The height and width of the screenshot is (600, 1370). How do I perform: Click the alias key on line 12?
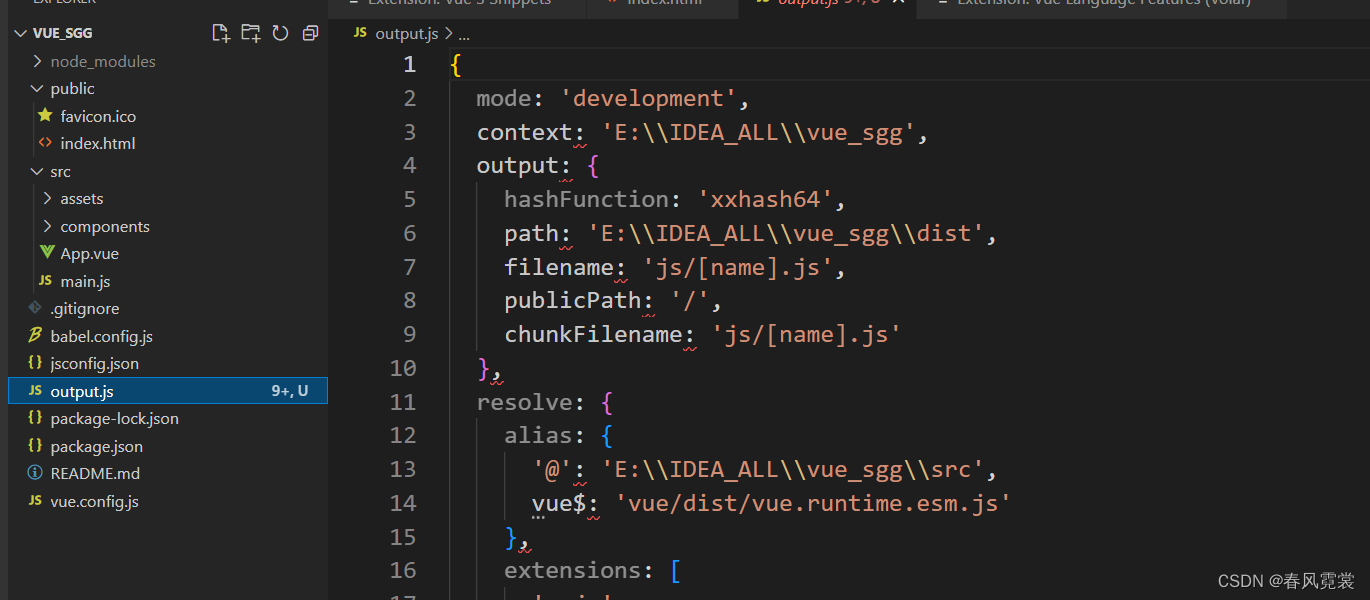tap(539, 435)
